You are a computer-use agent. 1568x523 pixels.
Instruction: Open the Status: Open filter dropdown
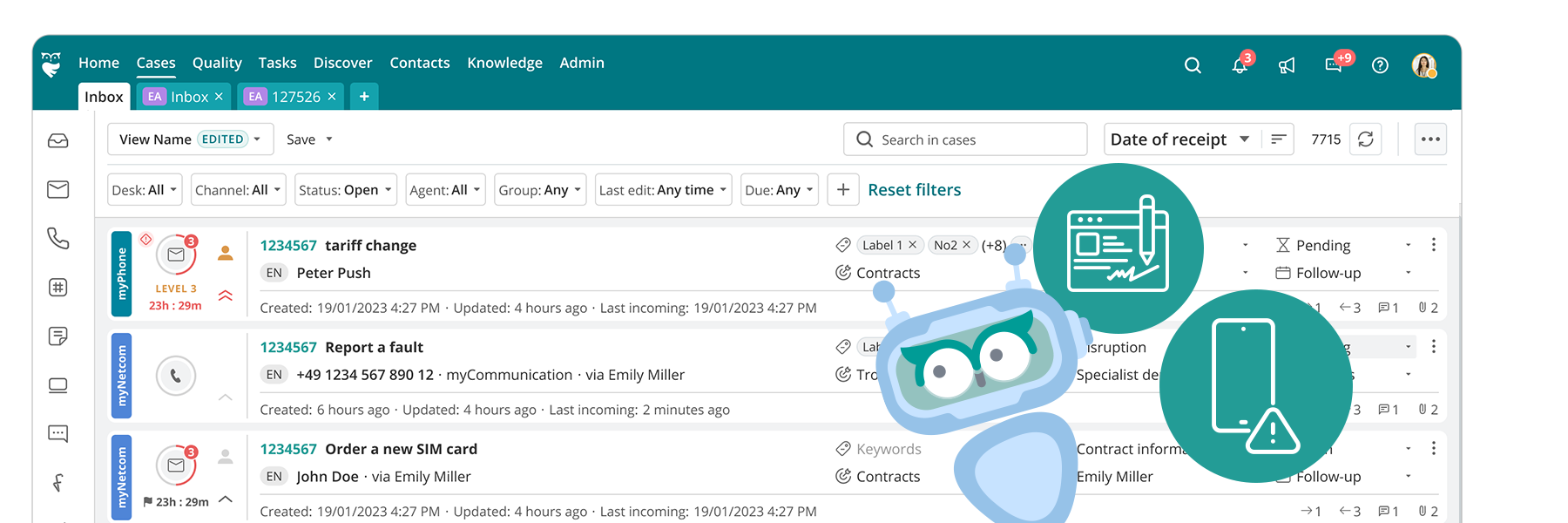346,190
